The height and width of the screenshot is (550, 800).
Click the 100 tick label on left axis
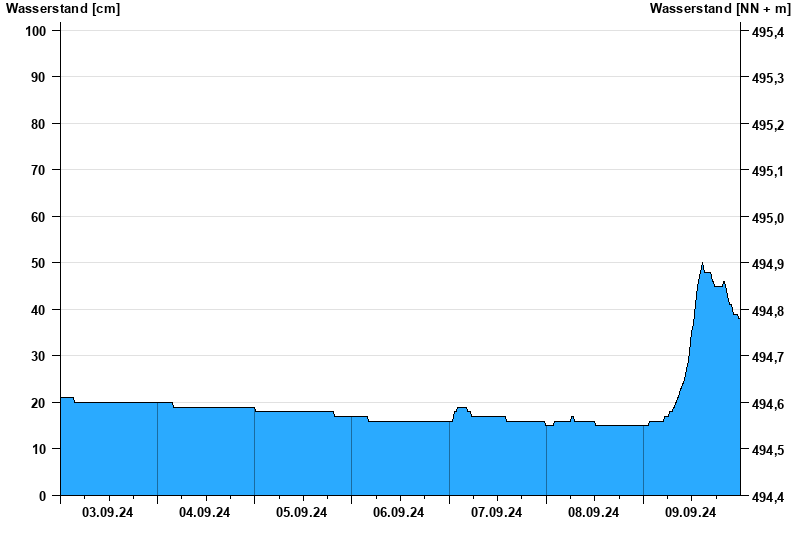click(x=37, y=31)
